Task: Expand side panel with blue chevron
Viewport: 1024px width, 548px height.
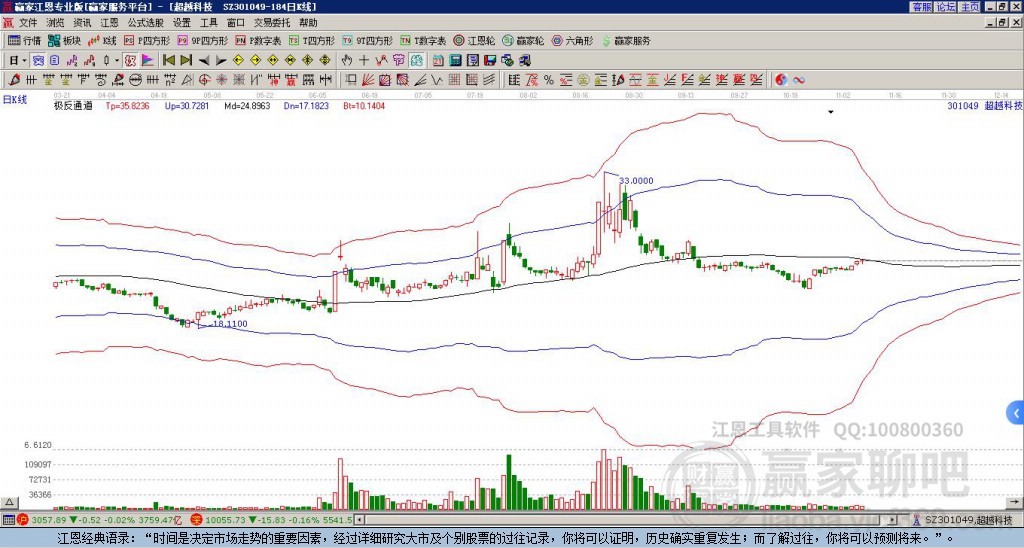Action: pyautogui.click(x=1016, y=413)
